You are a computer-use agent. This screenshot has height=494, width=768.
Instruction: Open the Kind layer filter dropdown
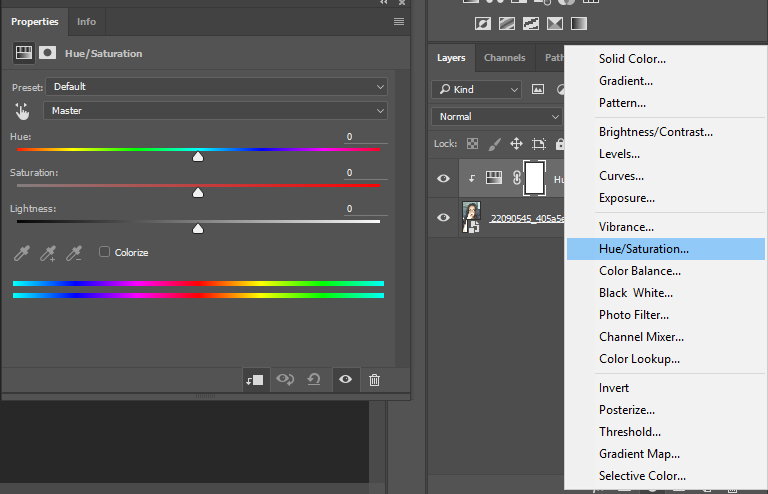point(476,89)
